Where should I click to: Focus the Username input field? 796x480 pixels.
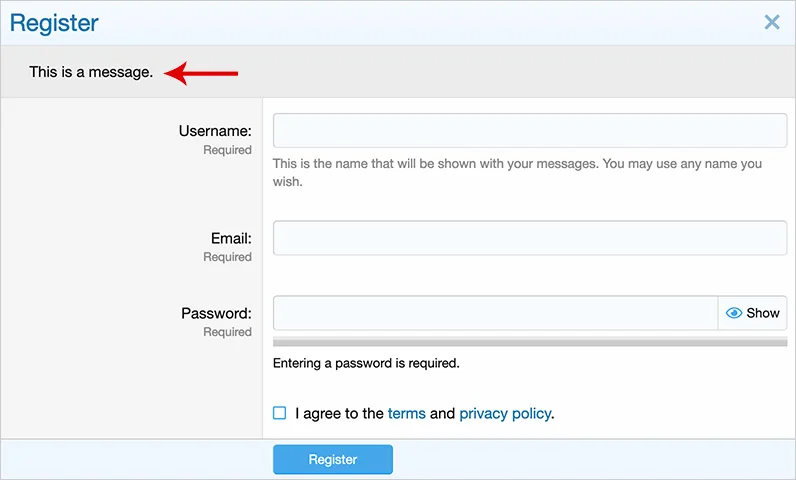point(530,131)
